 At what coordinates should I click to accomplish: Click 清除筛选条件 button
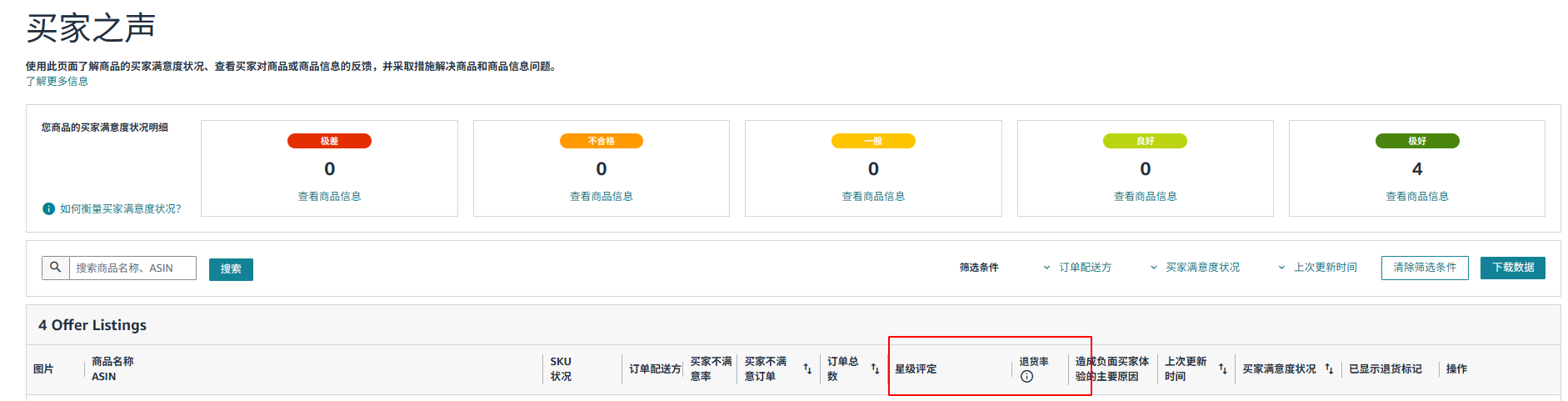click(1425, 268)
